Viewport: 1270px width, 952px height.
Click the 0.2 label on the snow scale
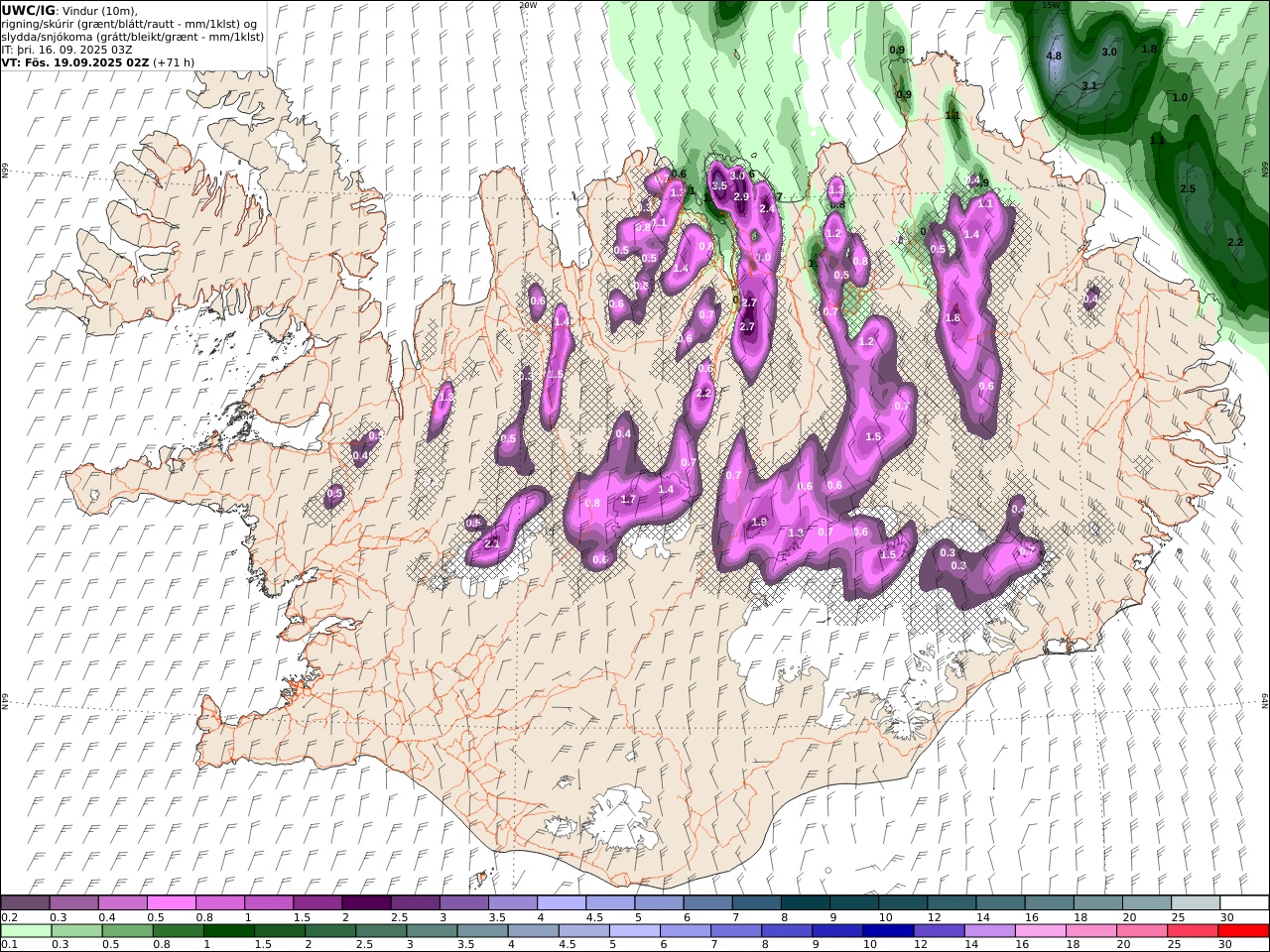[9, 917]
